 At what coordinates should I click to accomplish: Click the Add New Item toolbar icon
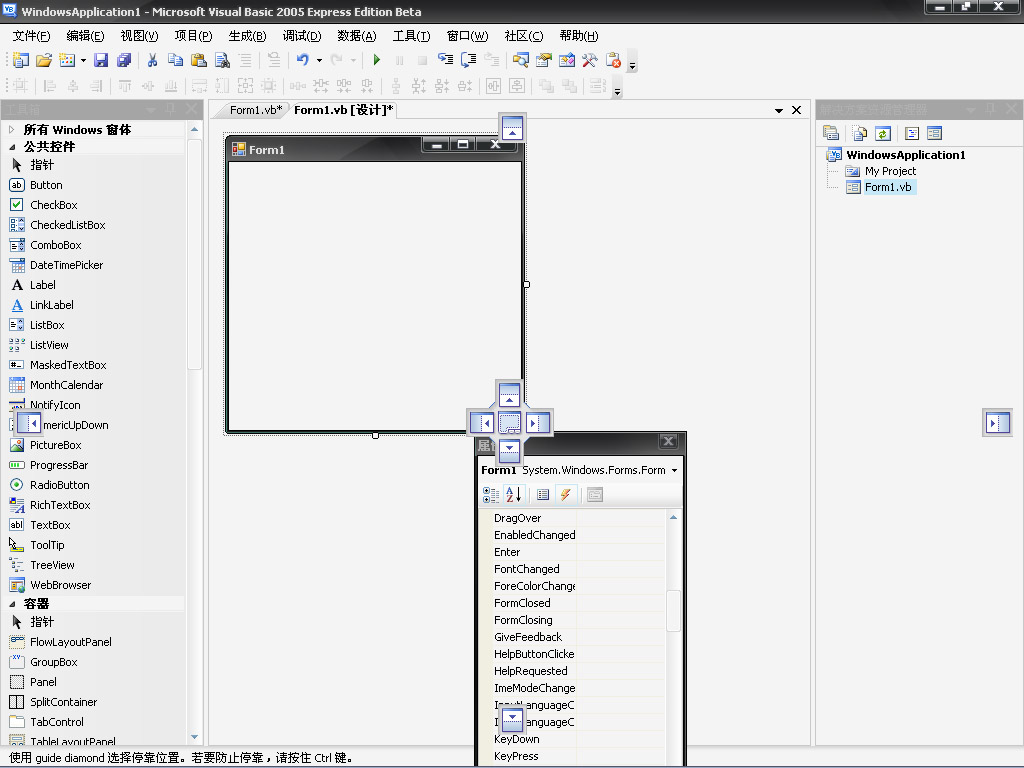coord(67,60)
